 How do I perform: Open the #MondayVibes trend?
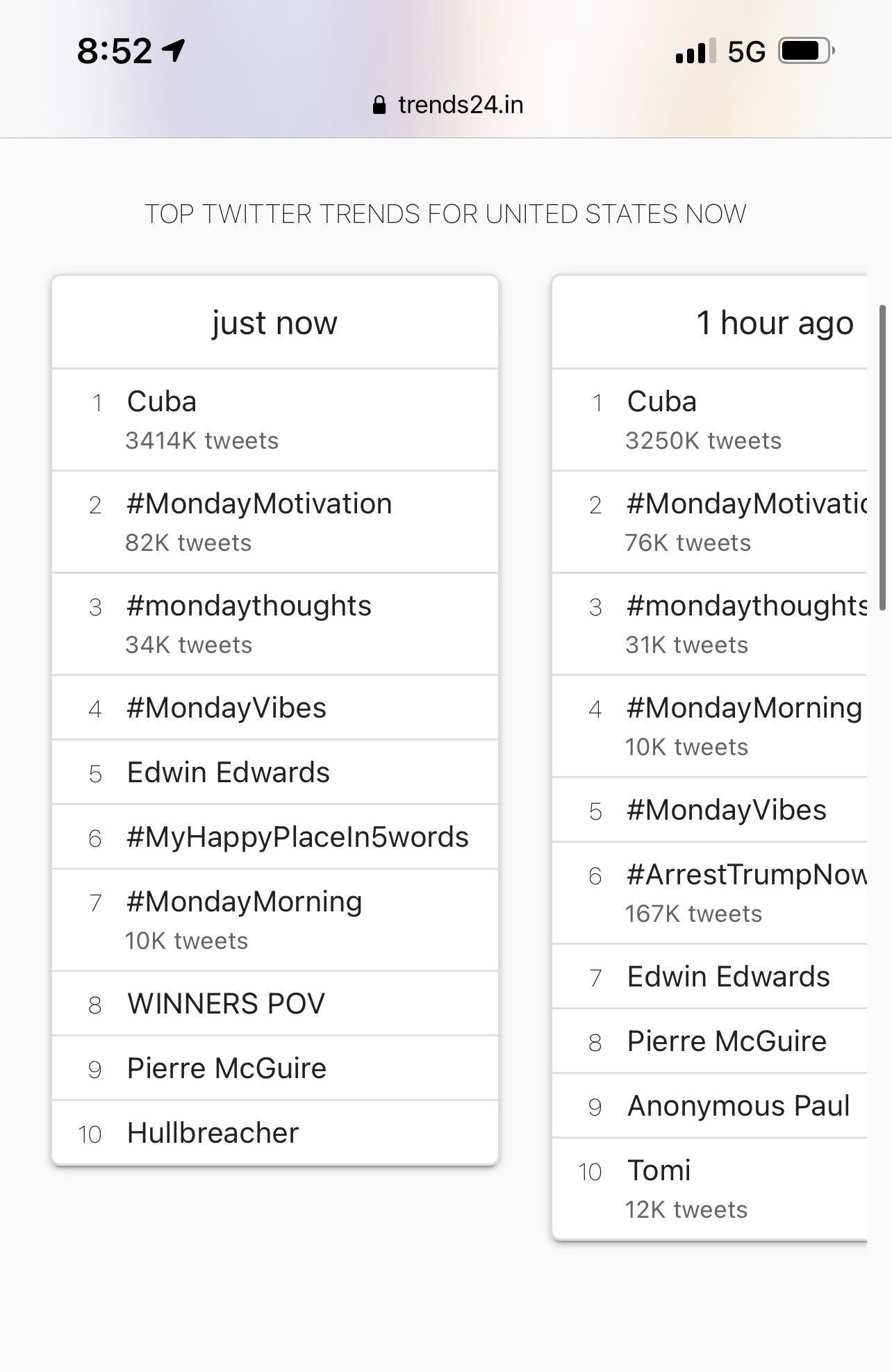click(x=226, y=707)
